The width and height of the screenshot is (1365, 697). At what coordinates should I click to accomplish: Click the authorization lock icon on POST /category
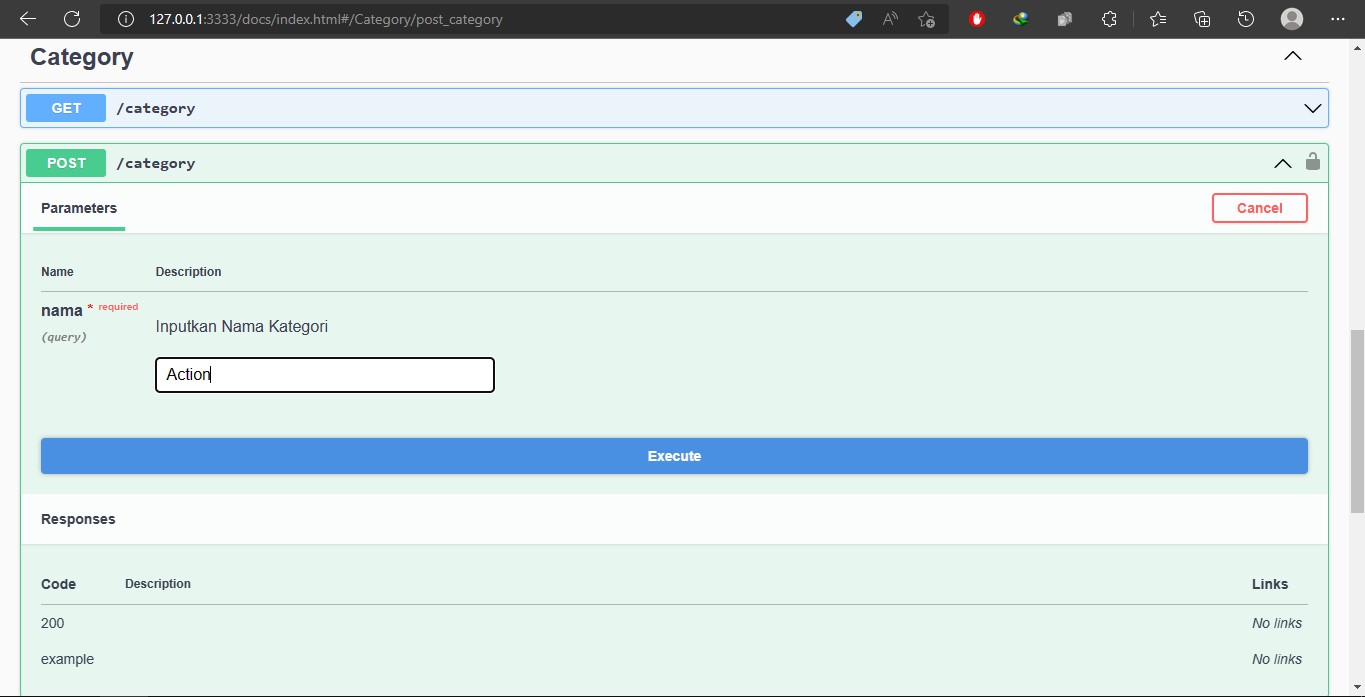1312,162
